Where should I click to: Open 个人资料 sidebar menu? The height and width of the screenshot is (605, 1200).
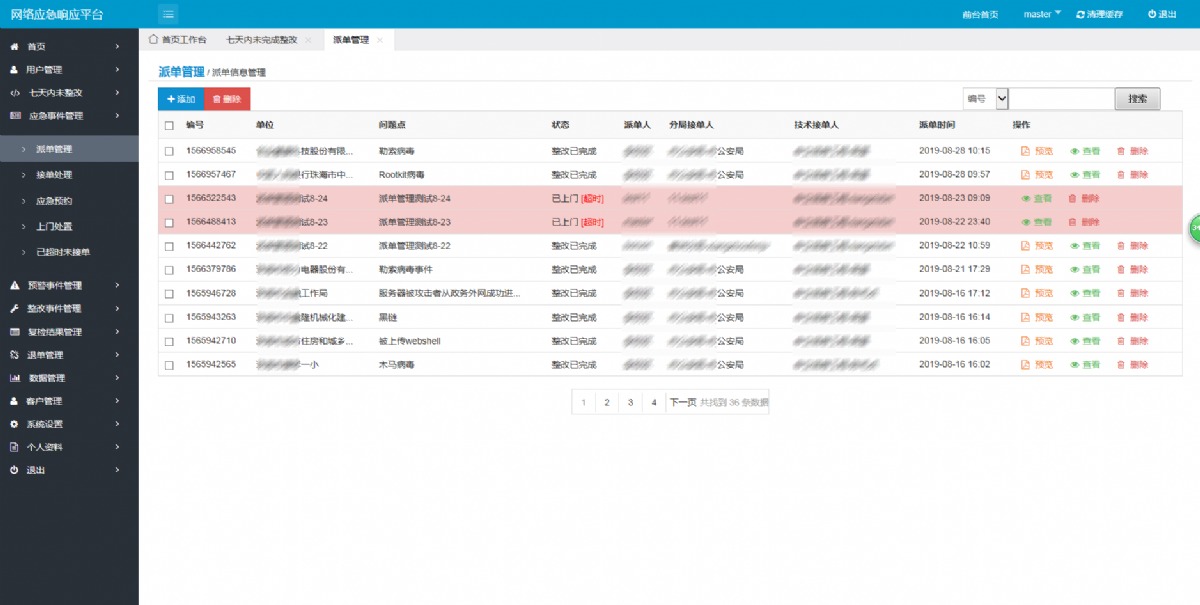coord(69,447)
